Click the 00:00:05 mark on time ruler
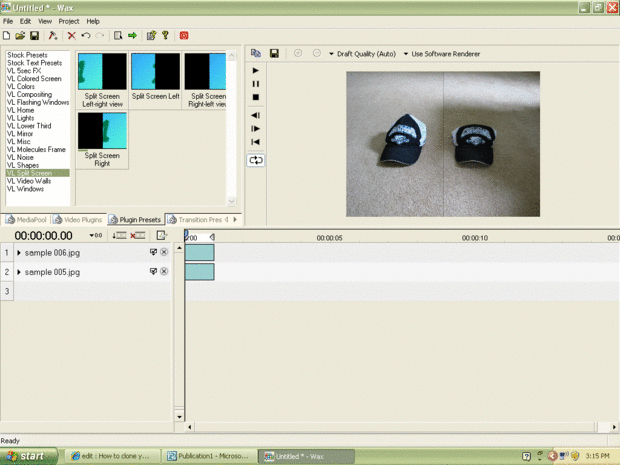The width and height of the screenshot is (620, 465). 329,238
